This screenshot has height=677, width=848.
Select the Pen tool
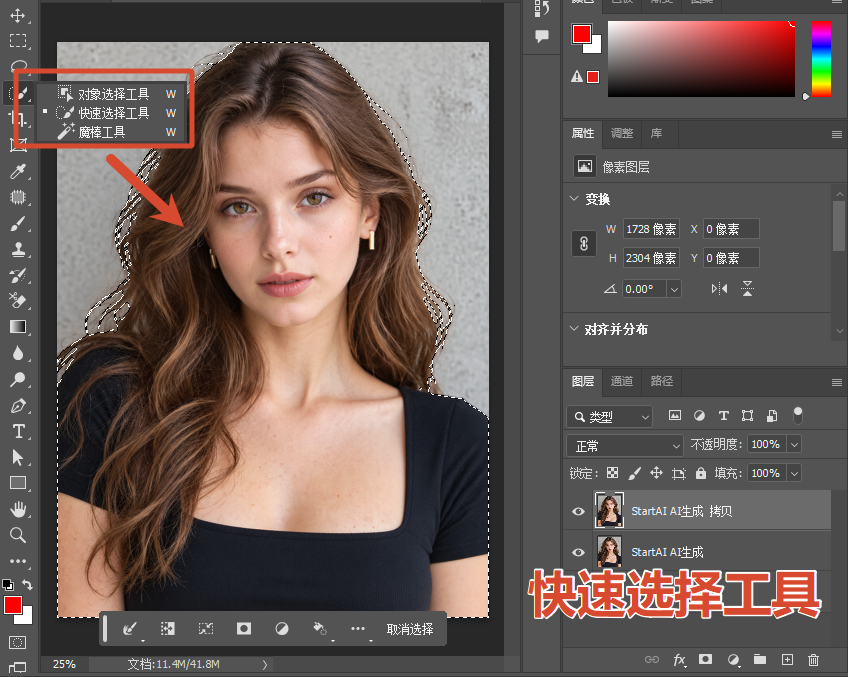click(x=17, y=406)
